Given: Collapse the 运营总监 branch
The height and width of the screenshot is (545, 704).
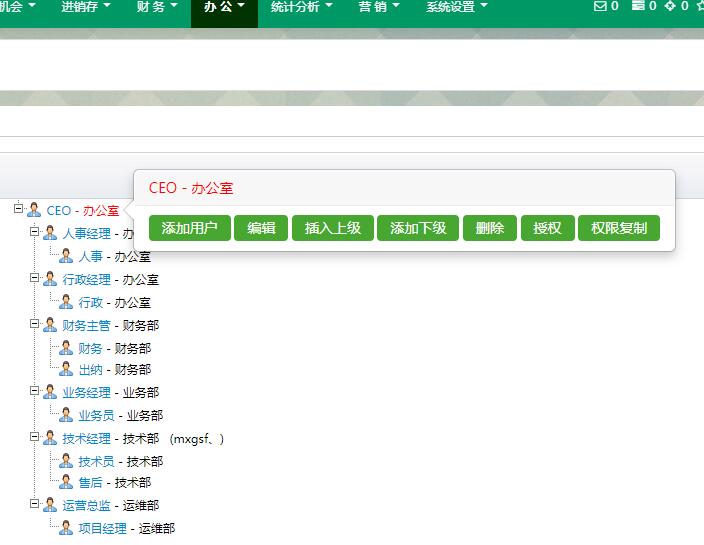Looking at the screenshot, I should coord(34,504).
